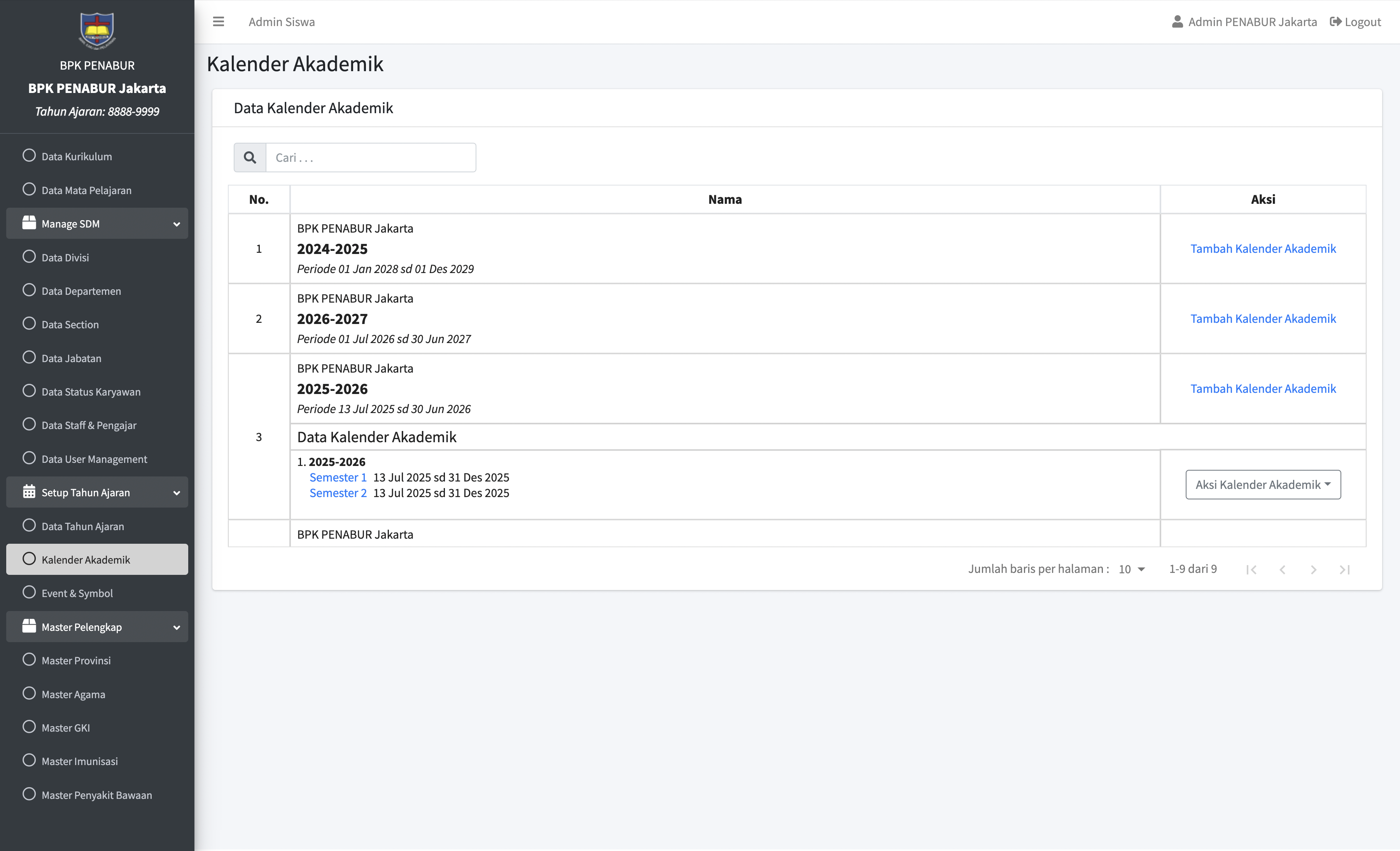Go to the next page arrow
This screenshot has width=1400, height=851.
click(1314, 569)
